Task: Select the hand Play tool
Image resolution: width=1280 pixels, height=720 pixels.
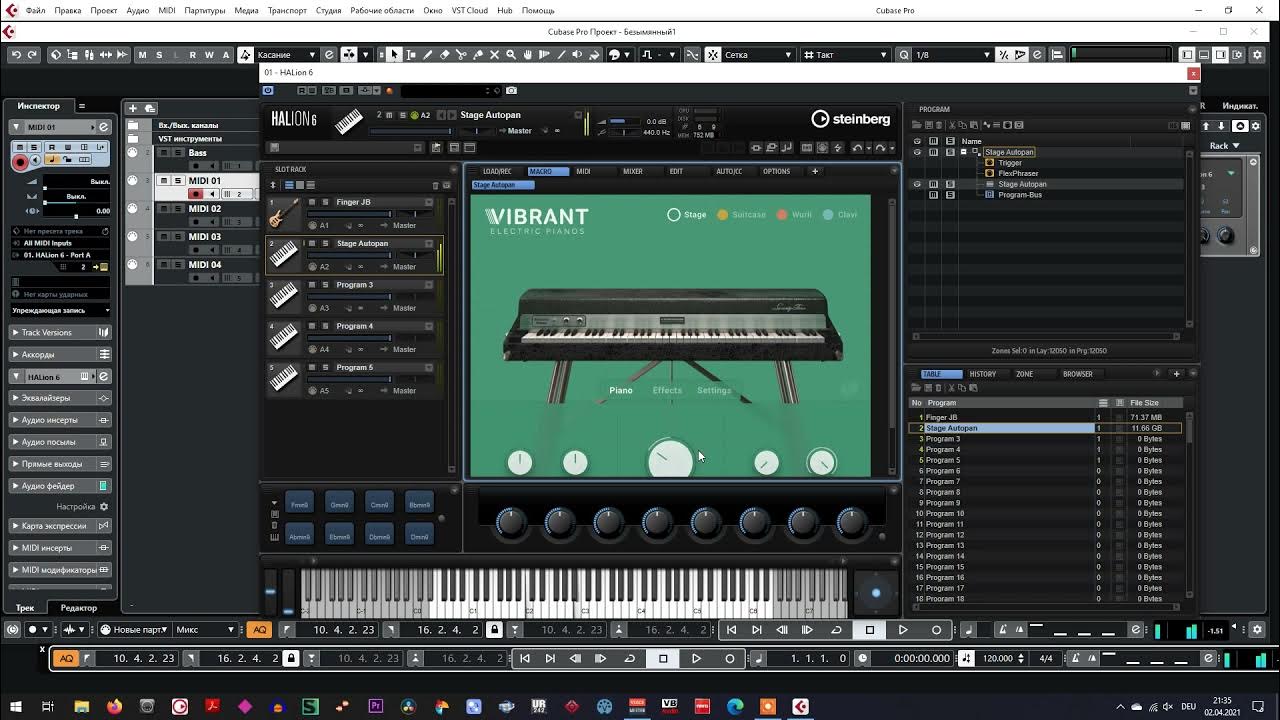Action: point(528,55)
